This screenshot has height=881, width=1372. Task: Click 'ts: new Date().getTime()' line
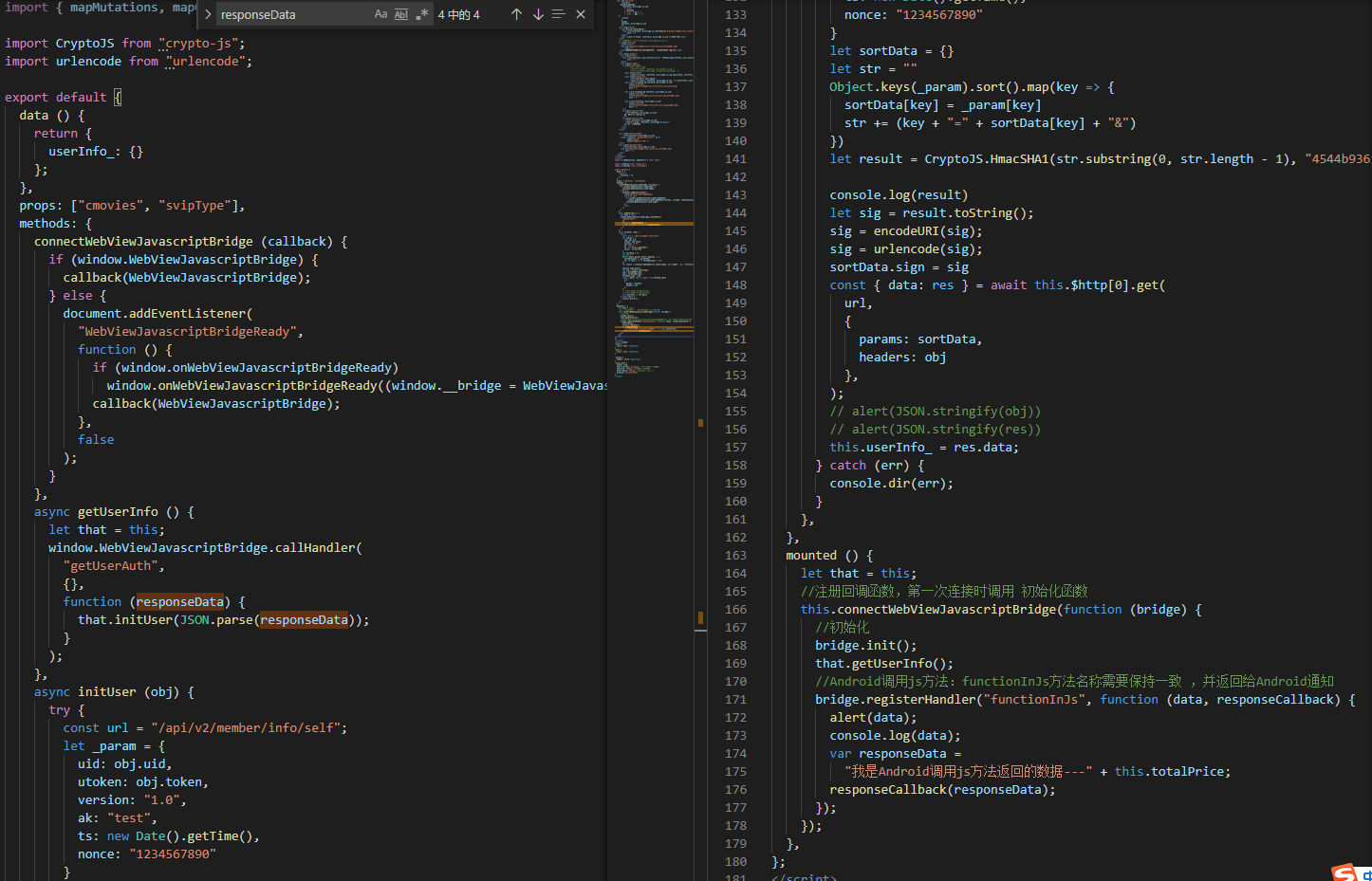point(169,836)
